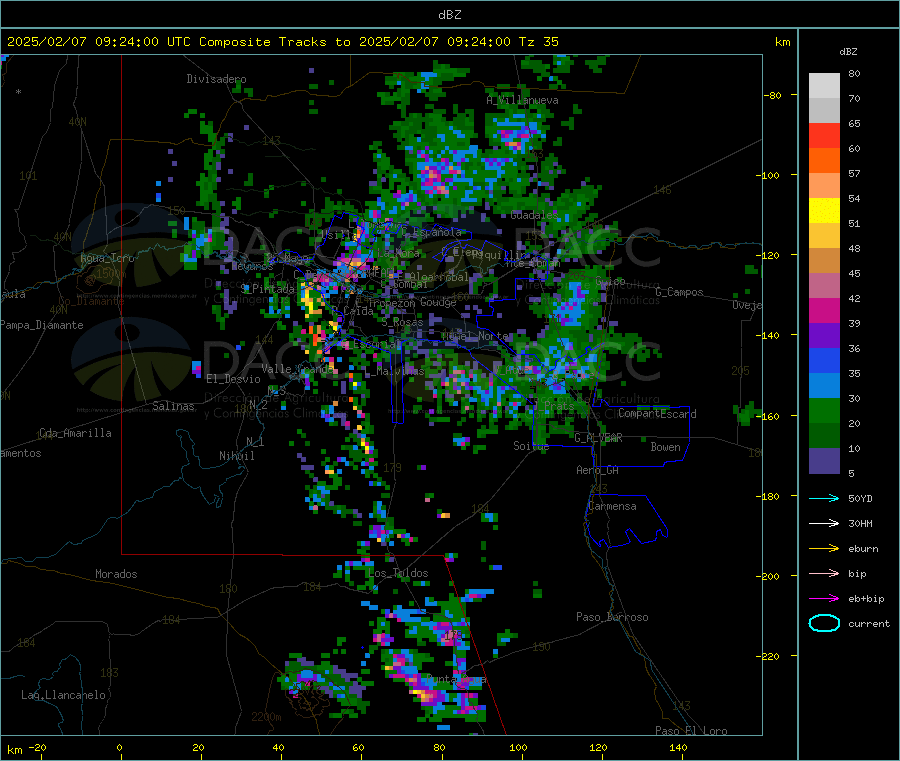Click the cyan 'current' ellipse legend icon
The width and height of the screenshot is (900, 761).
tap(824, 623)
